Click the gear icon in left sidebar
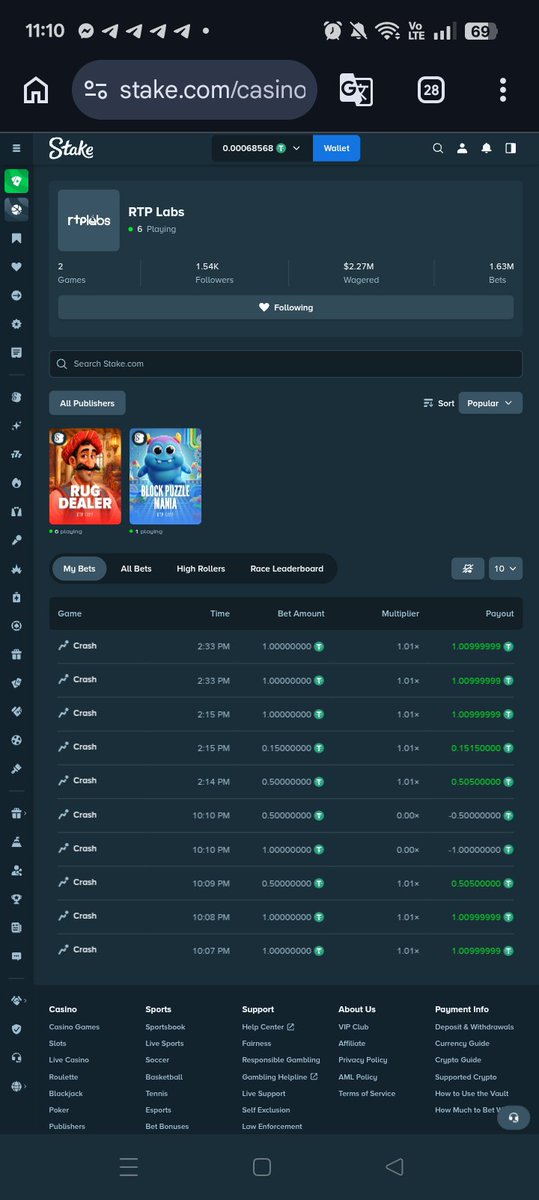Viewport: 539px width, 1200px height. pyautogui.click(x=16, y=324)
